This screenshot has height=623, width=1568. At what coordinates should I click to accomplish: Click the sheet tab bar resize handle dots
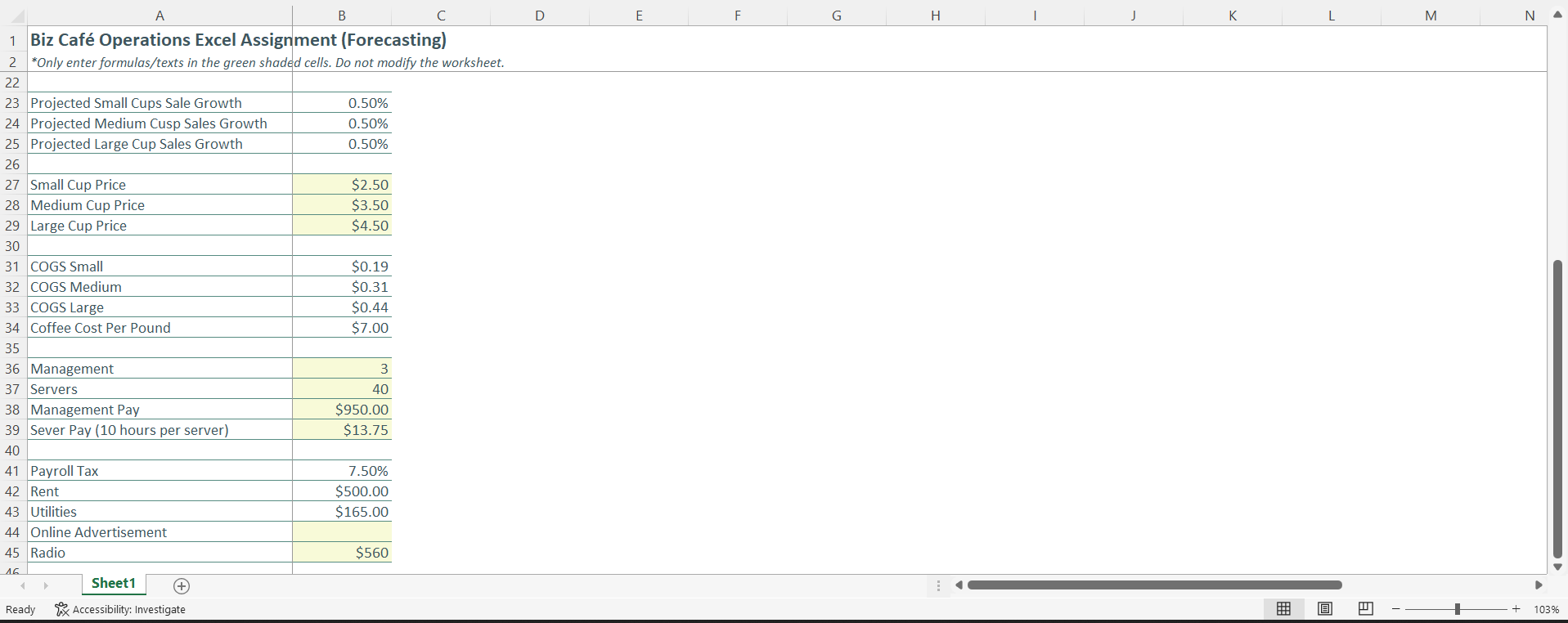coord(938,585)
